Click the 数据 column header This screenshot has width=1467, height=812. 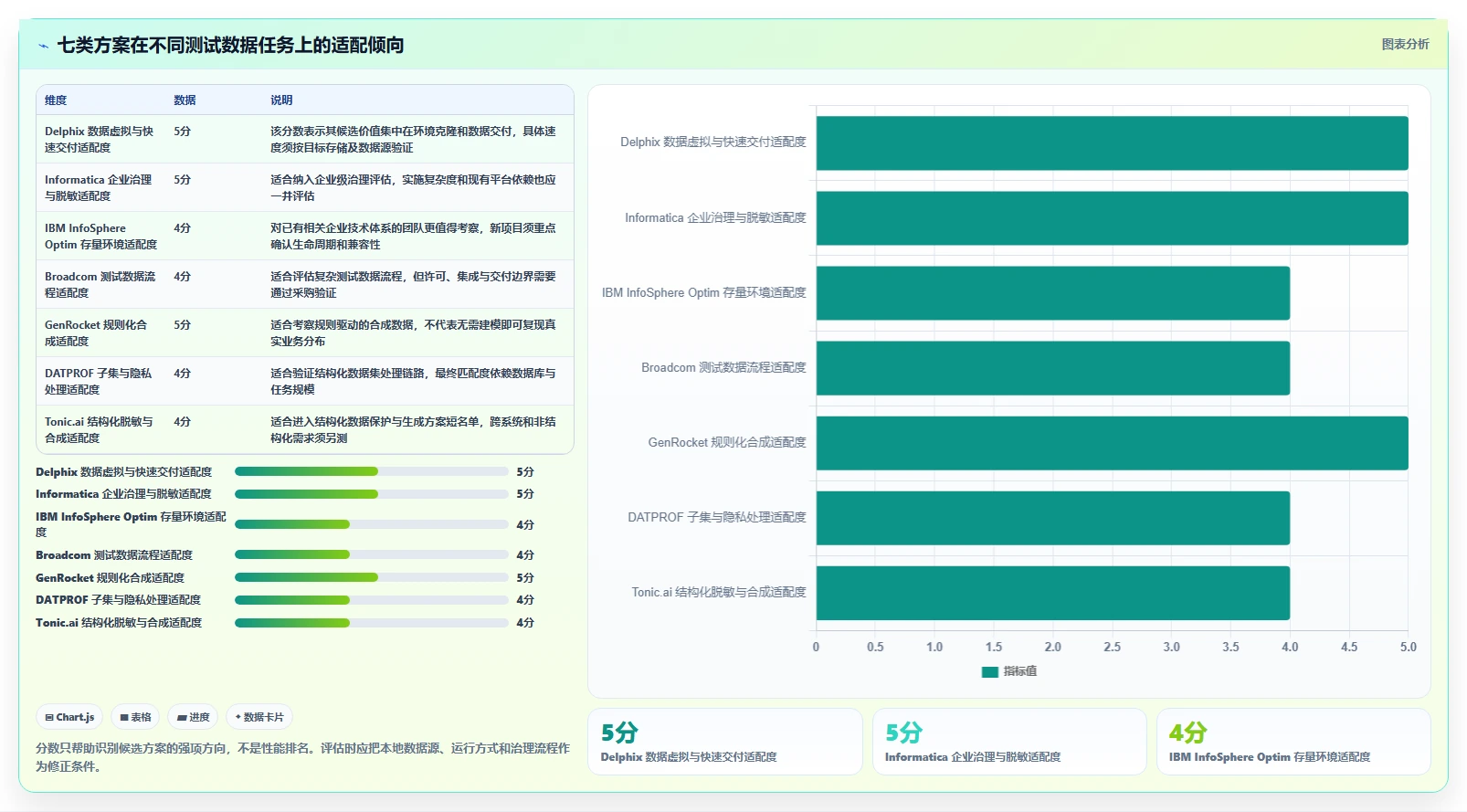185,100
